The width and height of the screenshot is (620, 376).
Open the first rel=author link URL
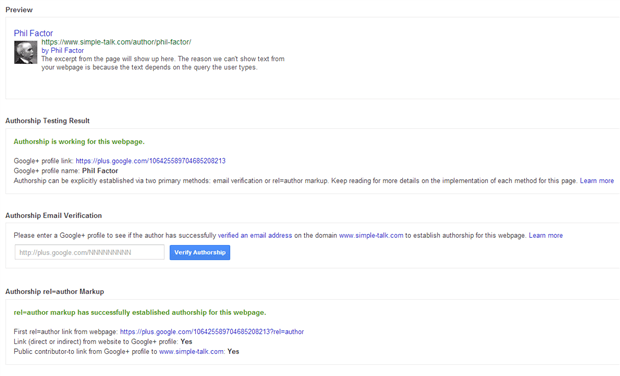click(212, 332)
